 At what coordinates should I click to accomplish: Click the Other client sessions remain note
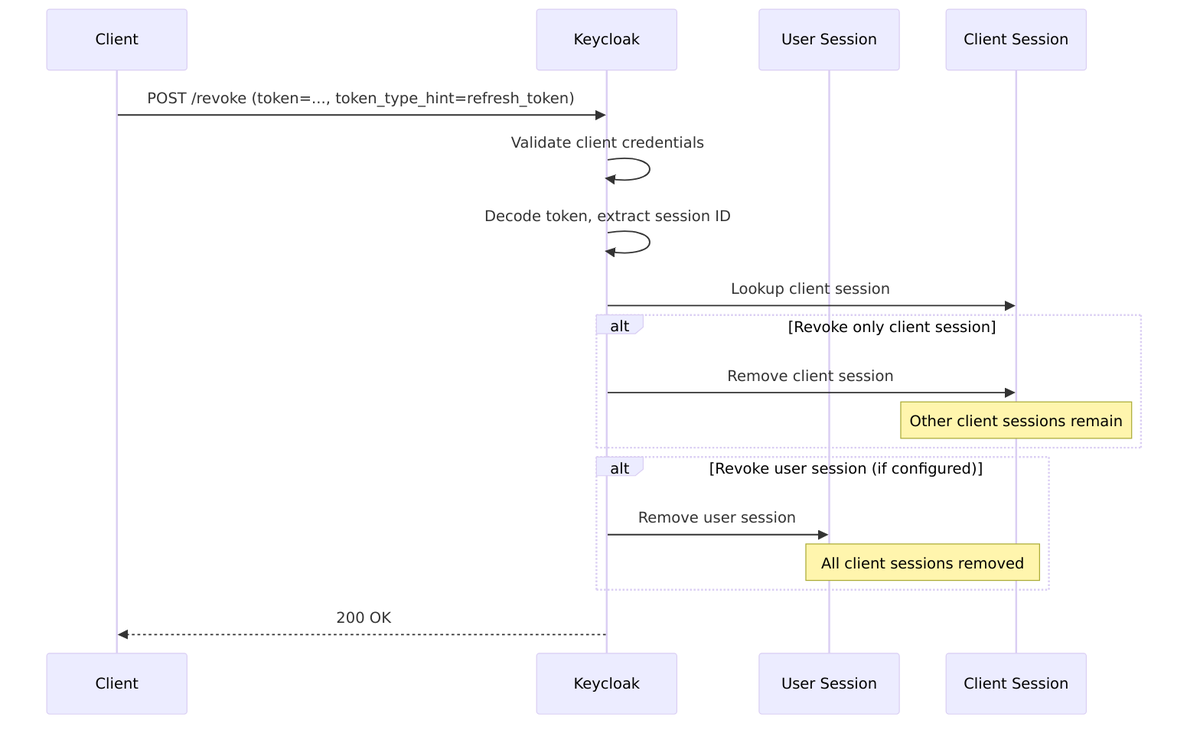[1015, 421]
